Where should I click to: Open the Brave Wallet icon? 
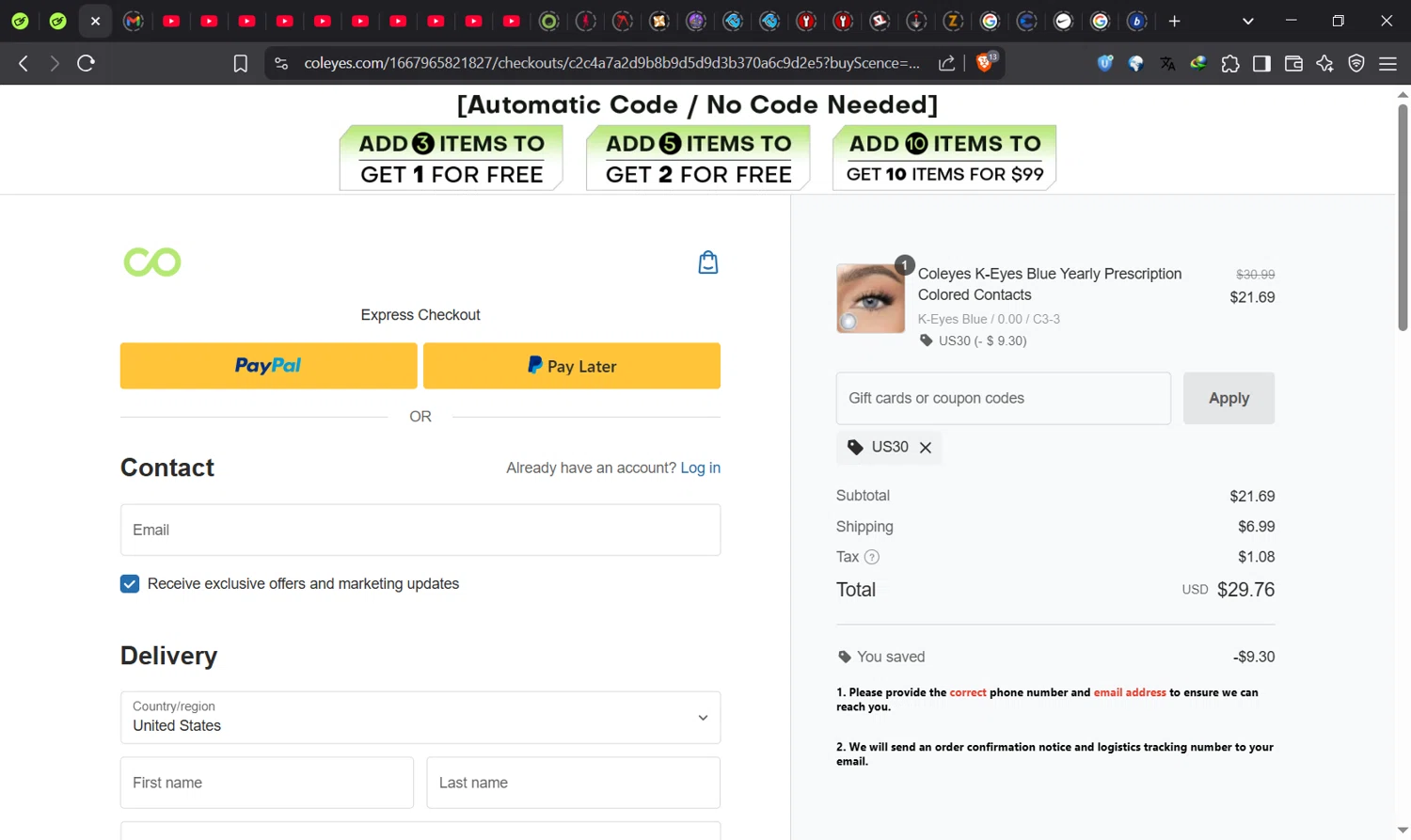(1293, 63)
